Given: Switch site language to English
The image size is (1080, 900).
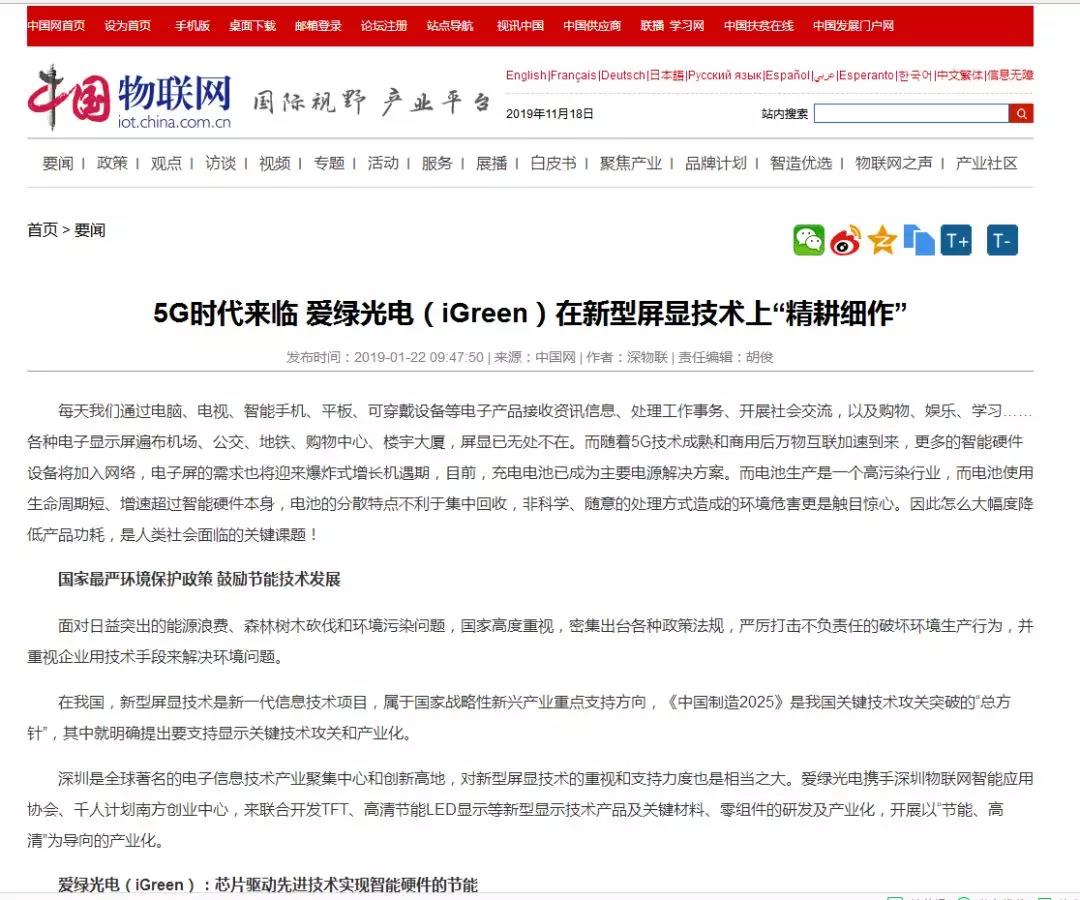Looking at the screenshot, I should pyautogui.click(x=526, y=75).
